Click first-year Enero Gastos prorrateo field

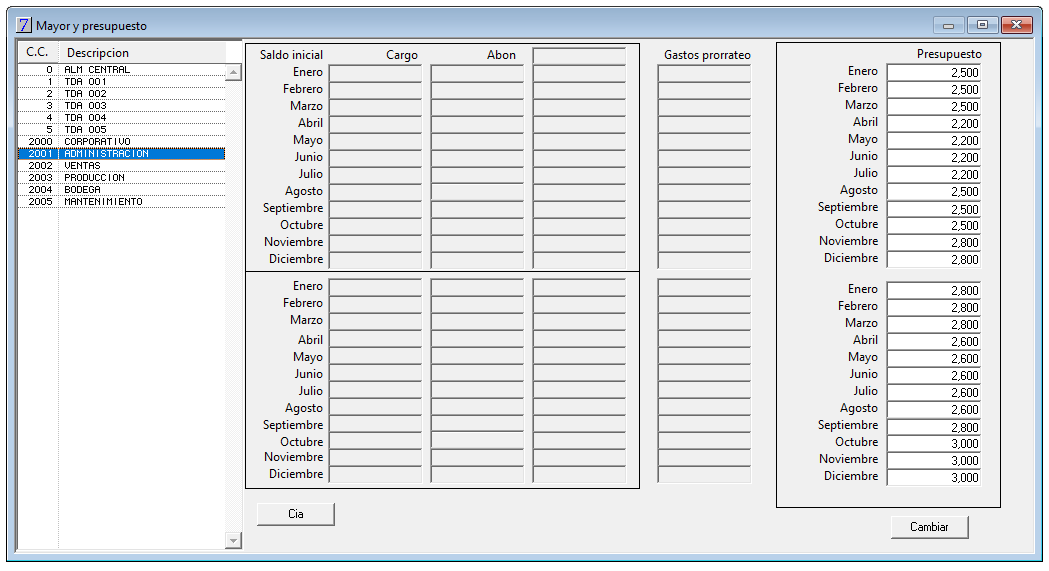704,73
